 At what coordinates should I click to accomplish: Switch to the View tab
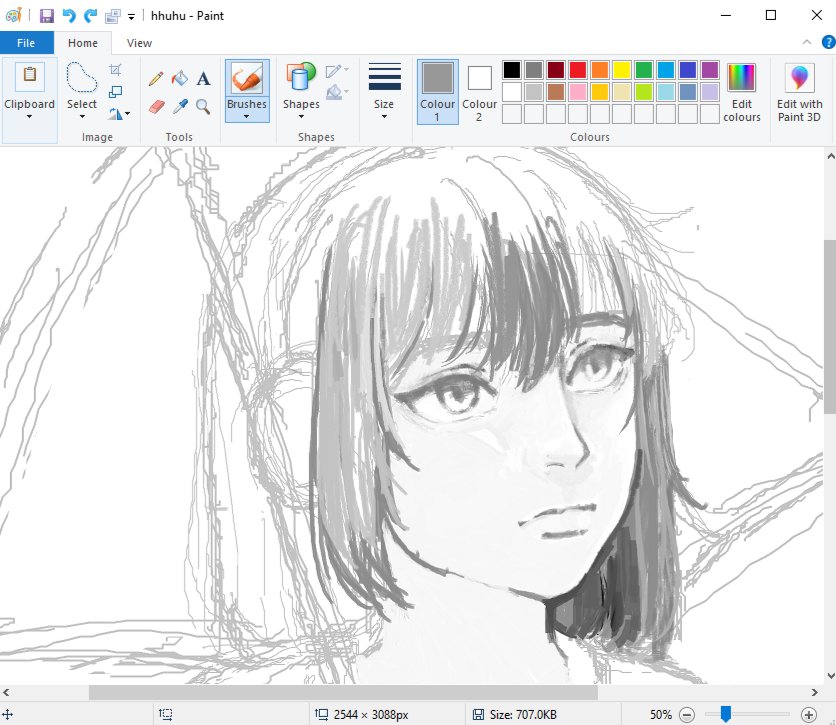pos(138,43)
